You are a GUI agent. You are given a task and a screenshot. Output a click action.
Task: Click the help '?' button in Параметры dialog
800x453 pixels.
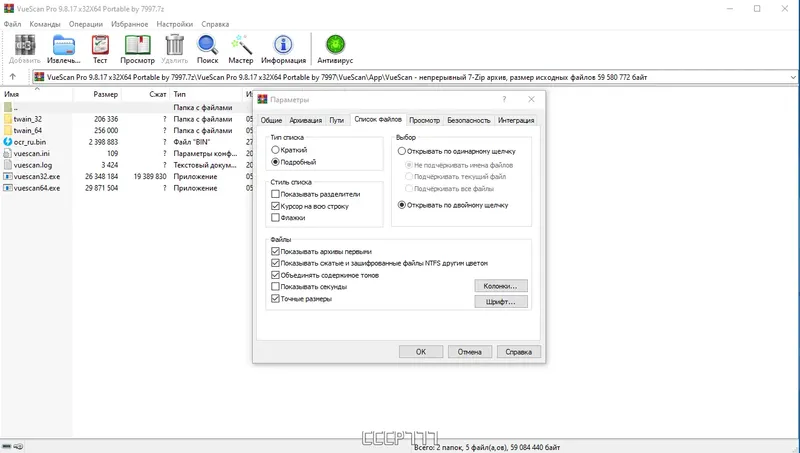pyautogui.click(x=504, y=99)
